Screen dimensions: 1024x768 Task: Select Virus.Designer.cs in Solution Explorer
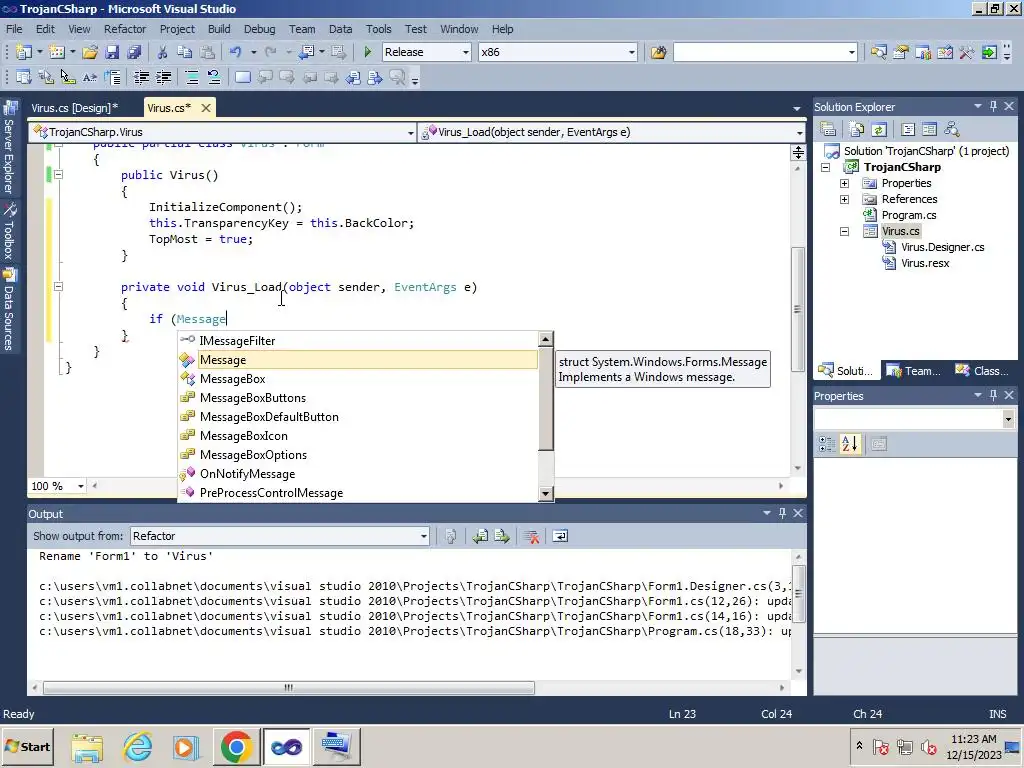click(942, 247)
